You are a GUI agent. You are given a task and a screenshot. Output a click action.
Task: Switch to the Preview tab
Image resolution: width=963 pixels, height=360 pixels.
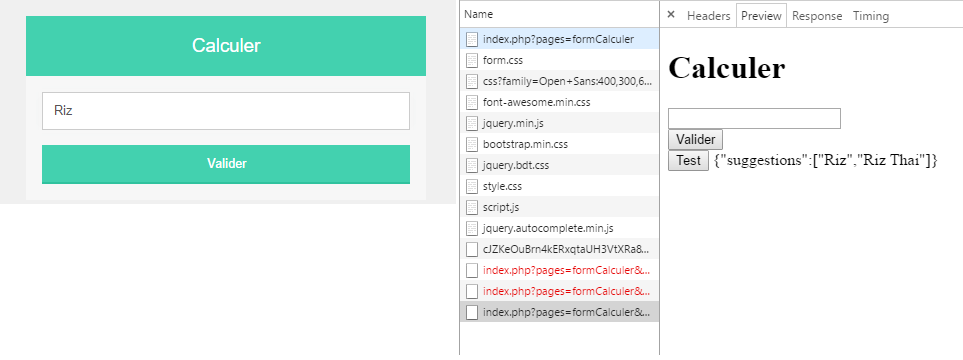point(762,16)
